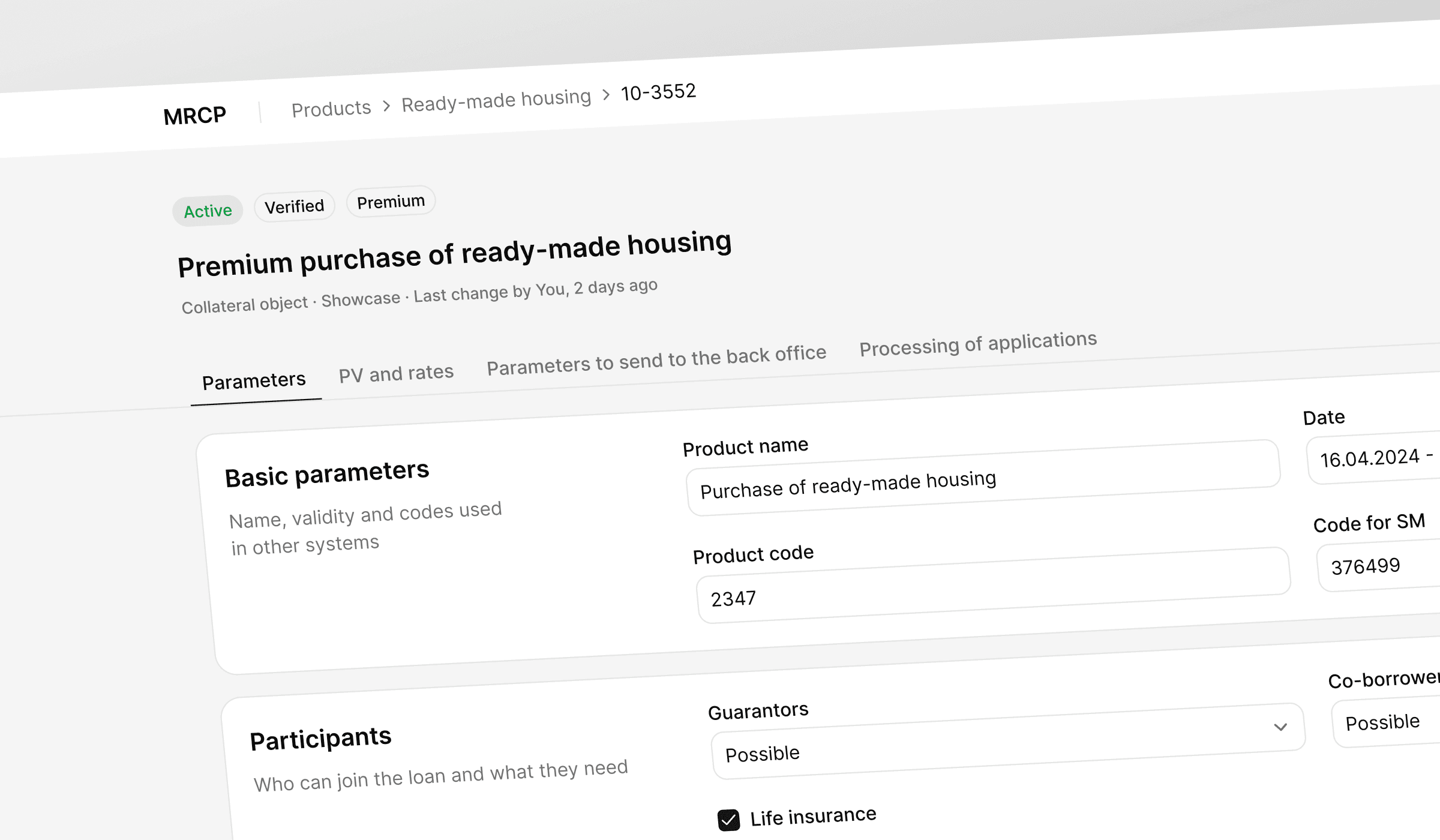Open the Co-borrower dropdown

1387,721
